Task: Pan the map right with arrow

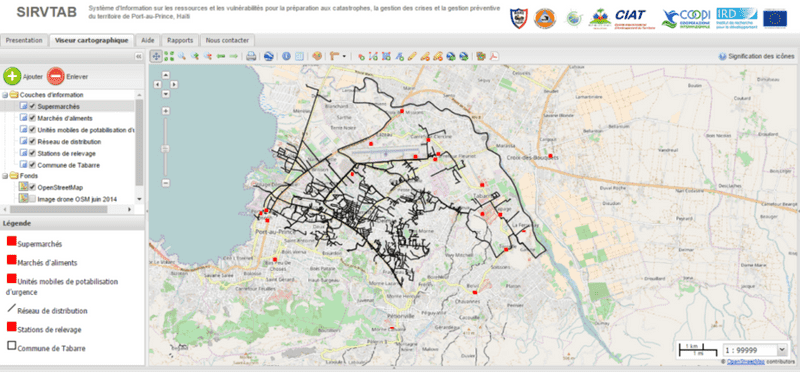Action: [174, 84]
